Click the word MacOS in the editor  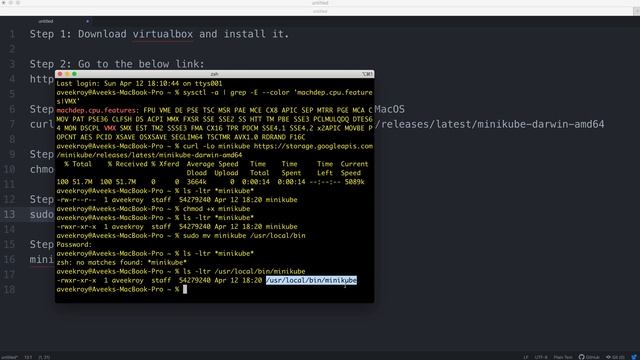click(390, 109)
